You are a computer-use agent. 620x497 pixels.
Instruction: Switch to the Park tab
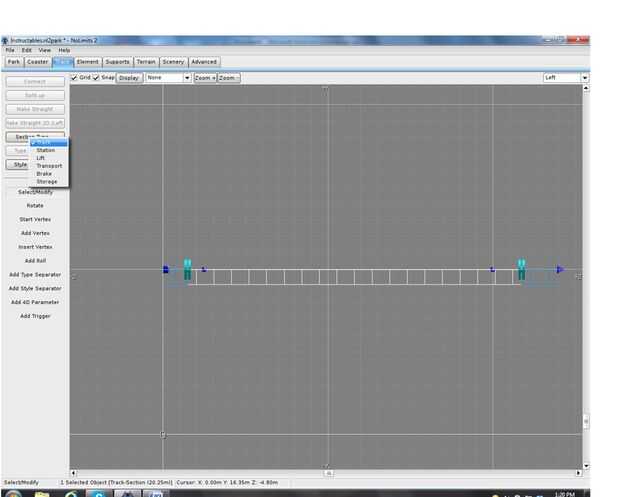[x=14, y=62]
